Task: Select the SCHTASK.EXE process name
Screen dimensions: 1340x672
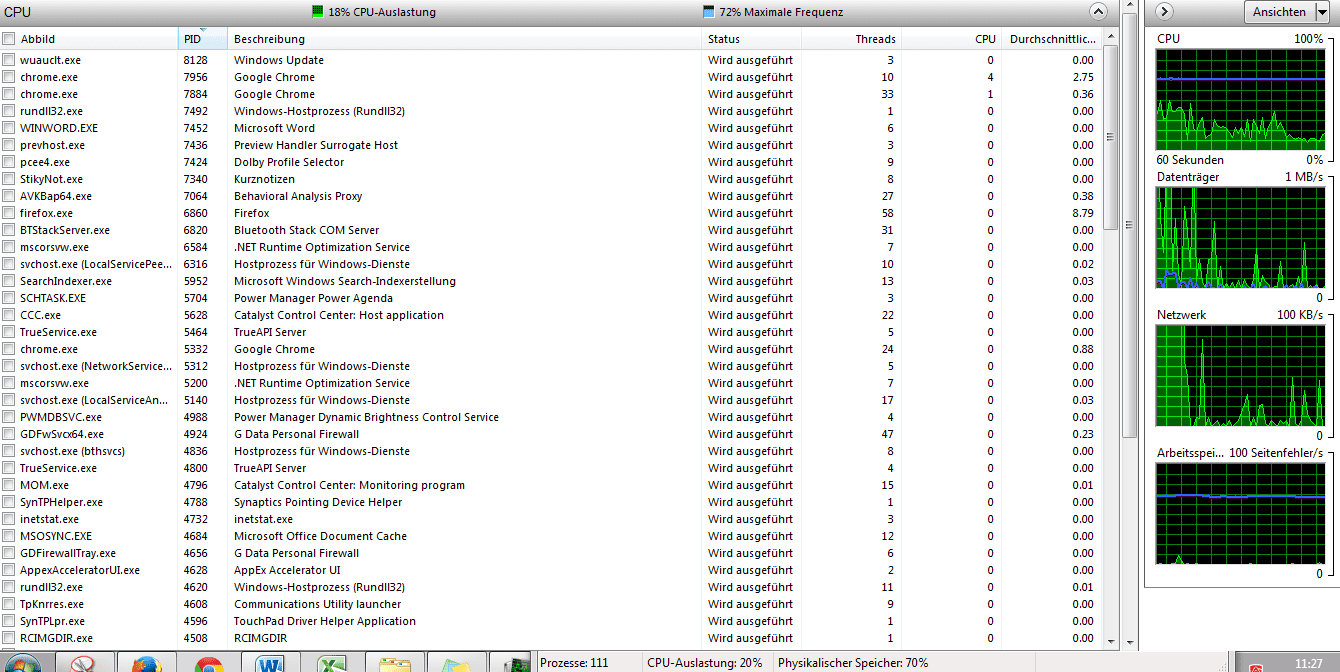Action: pyautogui.click(x=53, y=298)
